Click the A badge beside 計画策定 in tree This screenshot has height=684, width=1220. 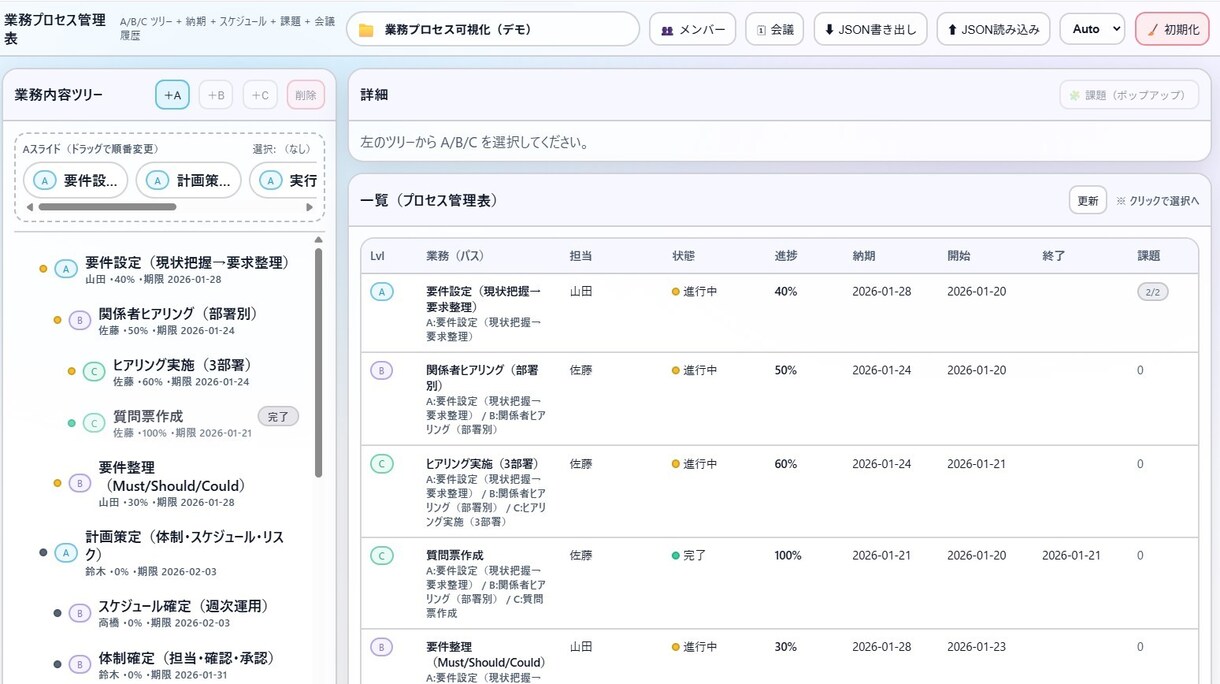tap(66, 552)
